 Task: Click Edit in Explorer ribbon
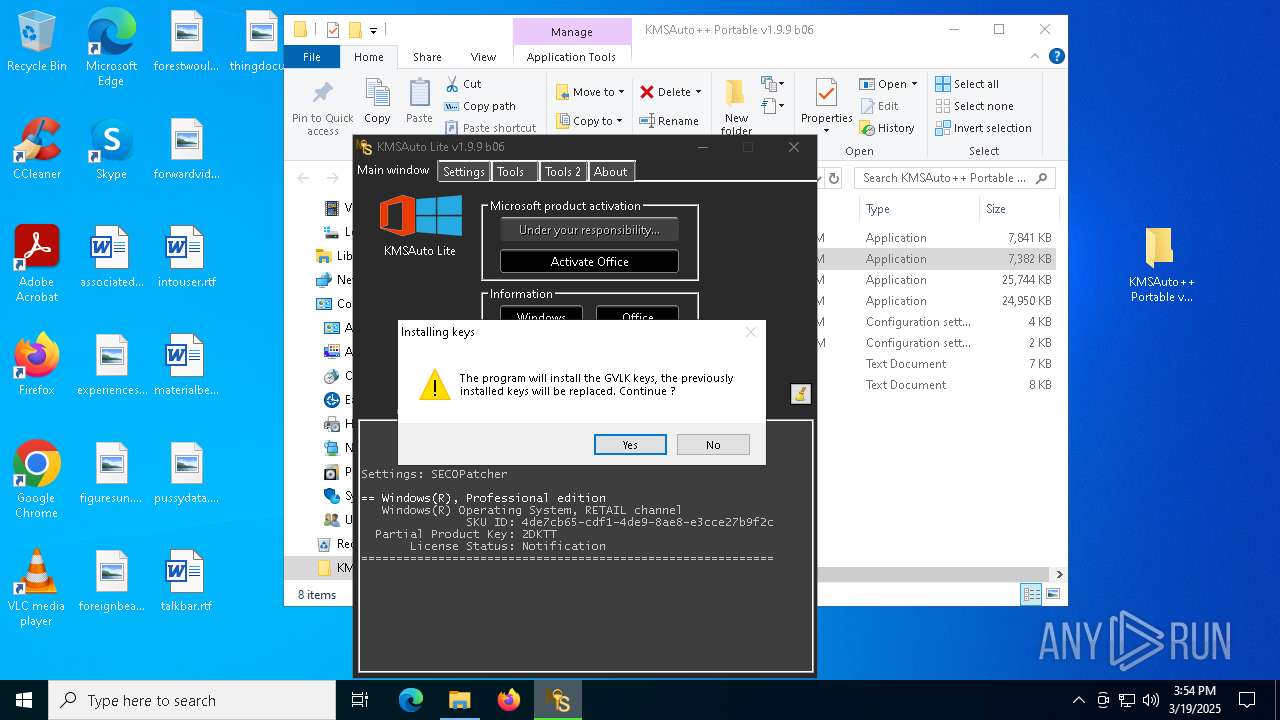(x=879, y=106)
